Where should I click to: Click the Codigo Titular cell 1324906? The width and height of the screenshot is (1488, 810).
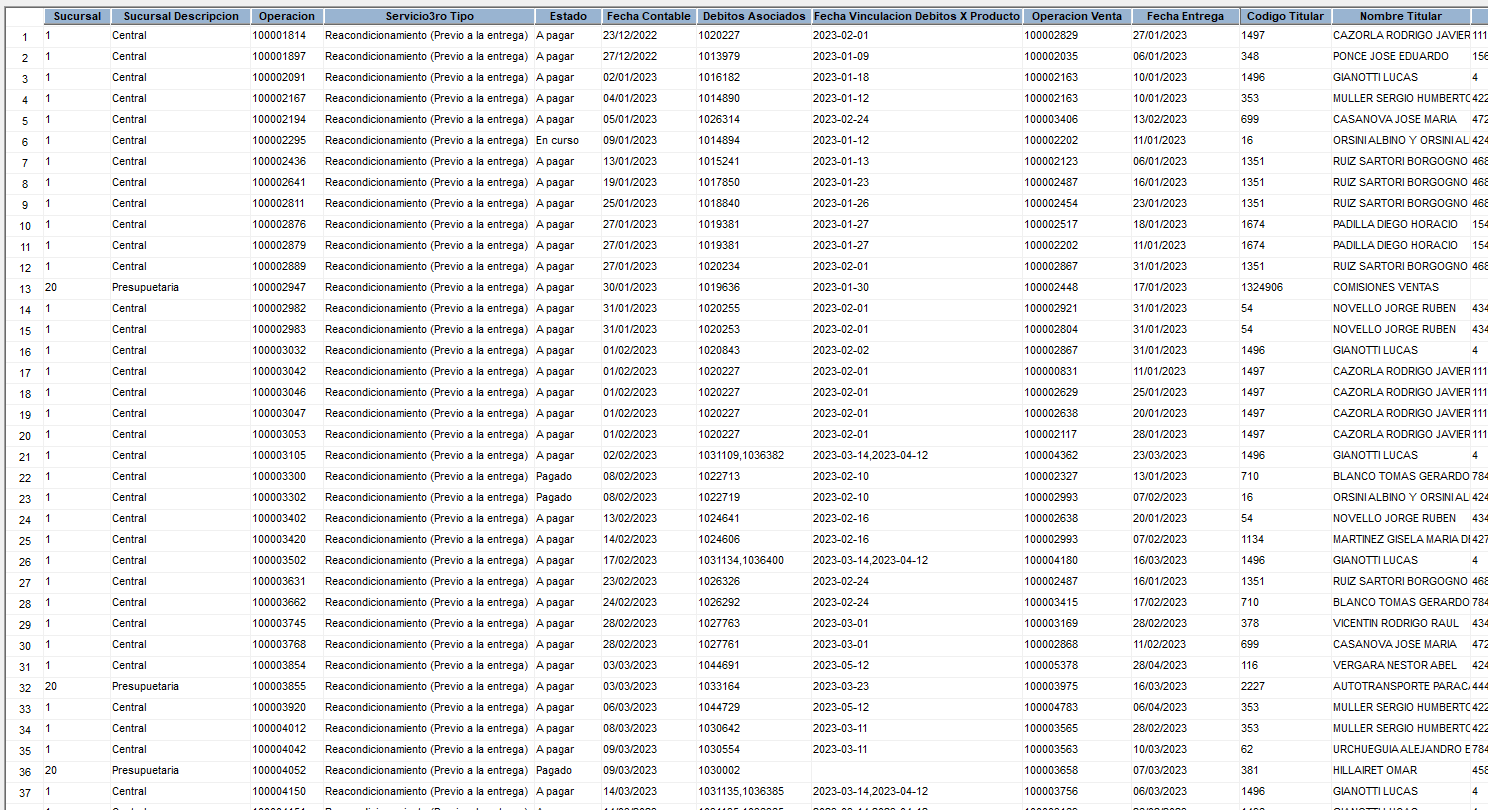click(x=1262, y=288)
